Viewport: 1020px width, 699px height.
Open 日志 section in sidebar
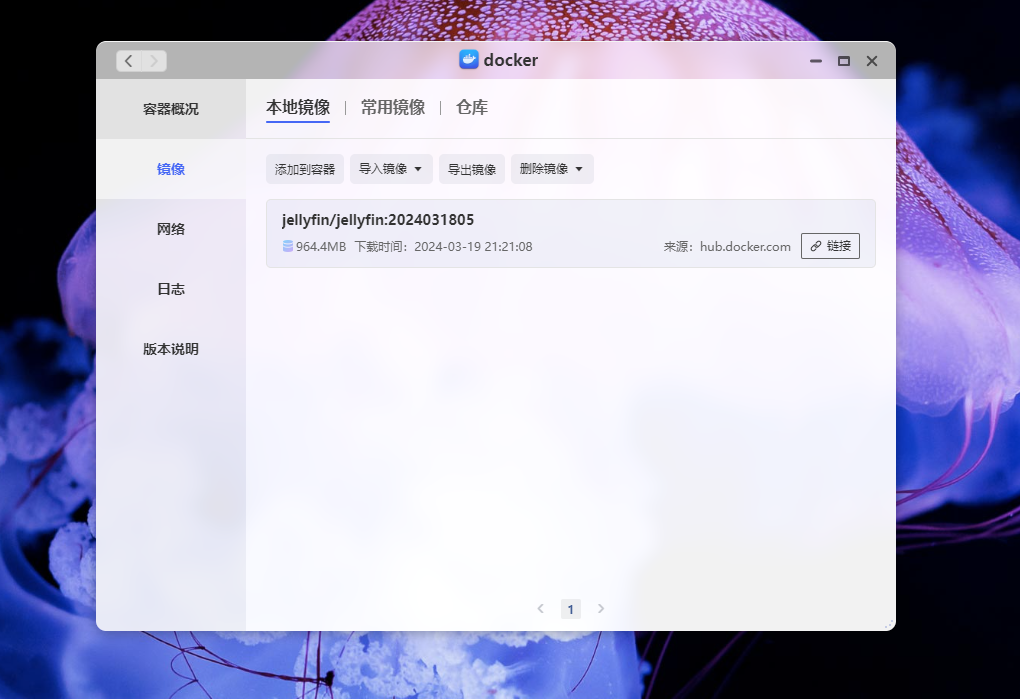pyautogui.click(x=171, y=289)
